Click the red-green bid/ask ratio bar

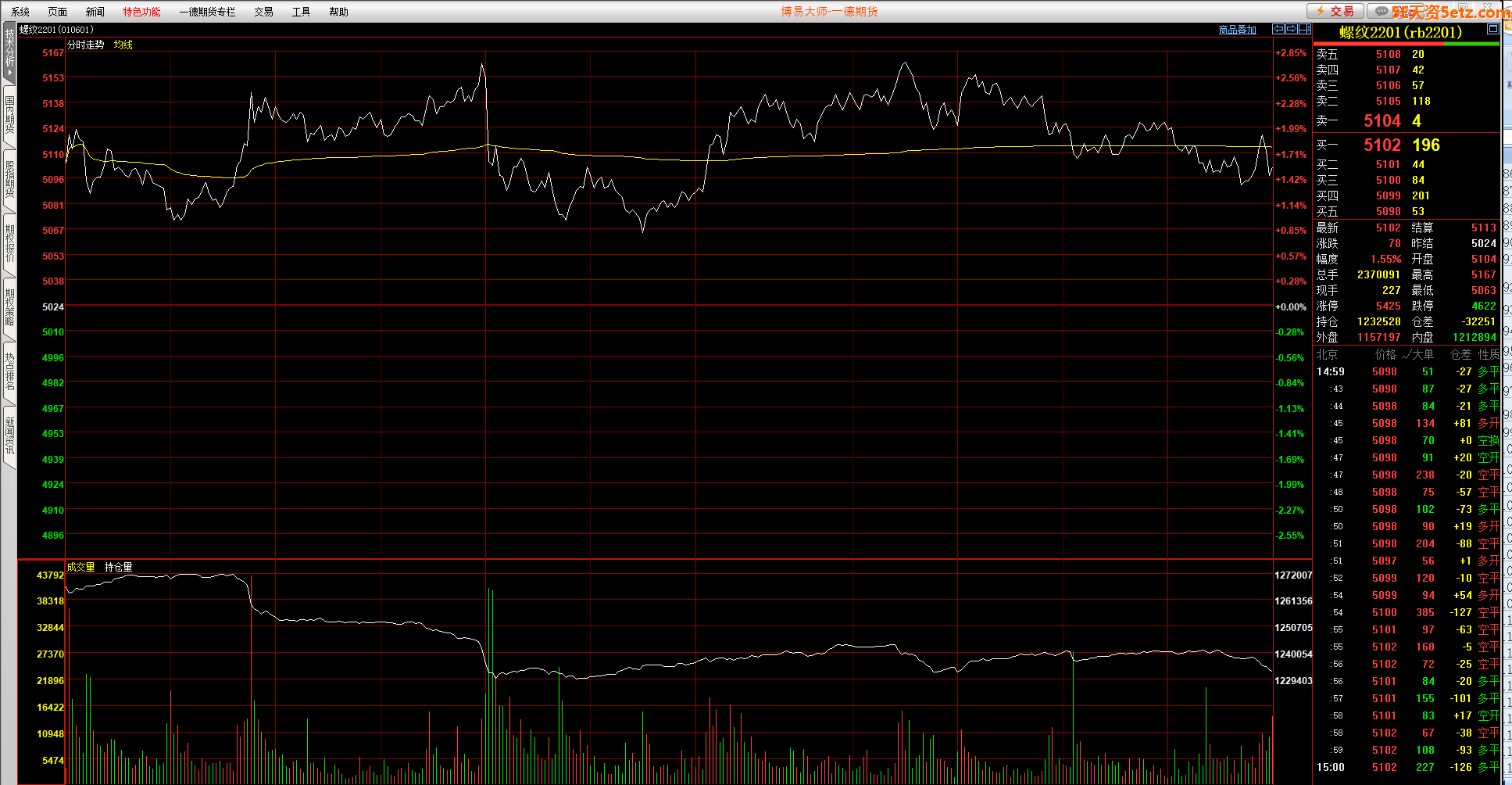point(1406,44)
